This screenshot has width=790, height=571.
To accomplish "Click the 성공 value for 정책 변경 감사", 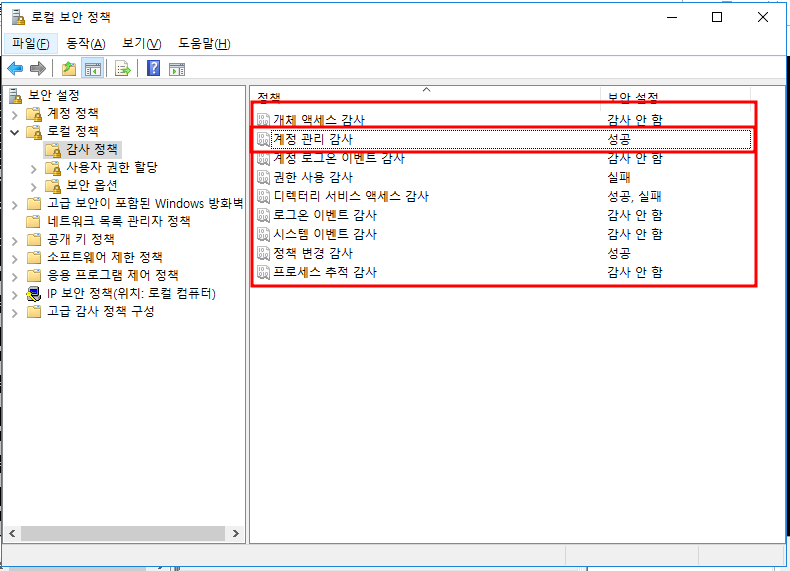I will 619,253.
